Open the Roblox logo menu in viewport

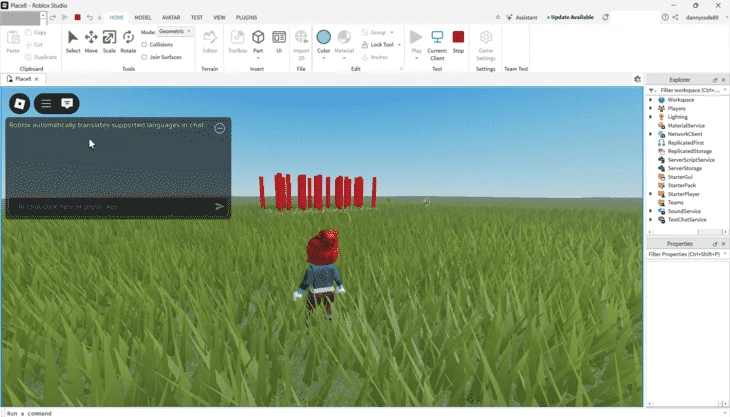(20, 103)
